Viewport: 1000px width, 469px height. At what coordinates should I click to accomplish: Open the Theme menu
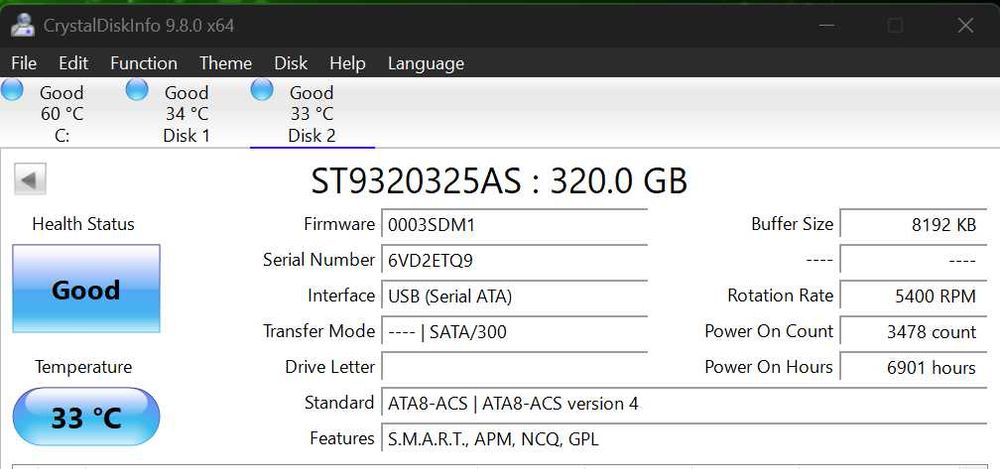point(225,63)
